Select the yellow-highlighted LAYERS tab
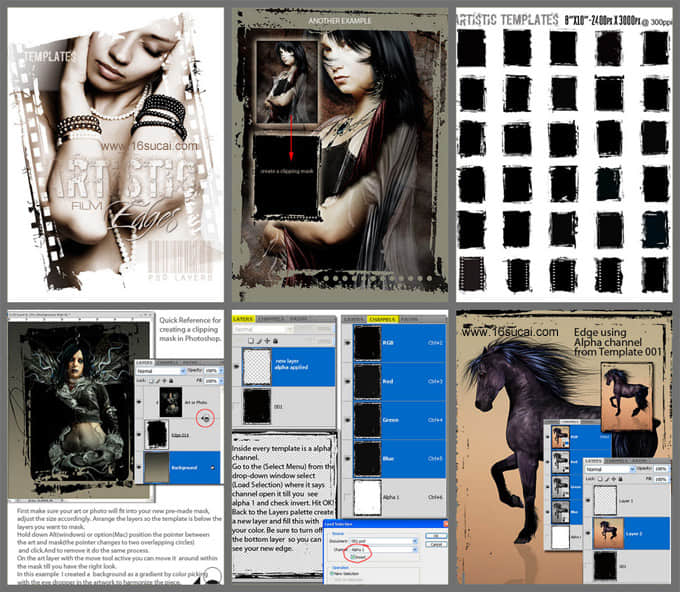This screenshot has width=680, height=592. (243, 319)
